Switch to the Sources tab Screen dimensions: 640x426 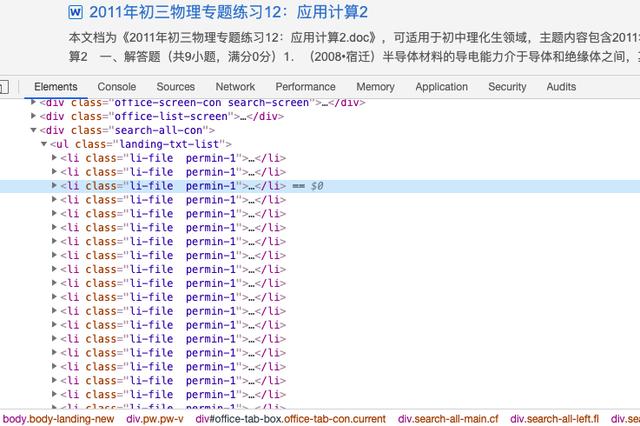click(x=176, y=87)
